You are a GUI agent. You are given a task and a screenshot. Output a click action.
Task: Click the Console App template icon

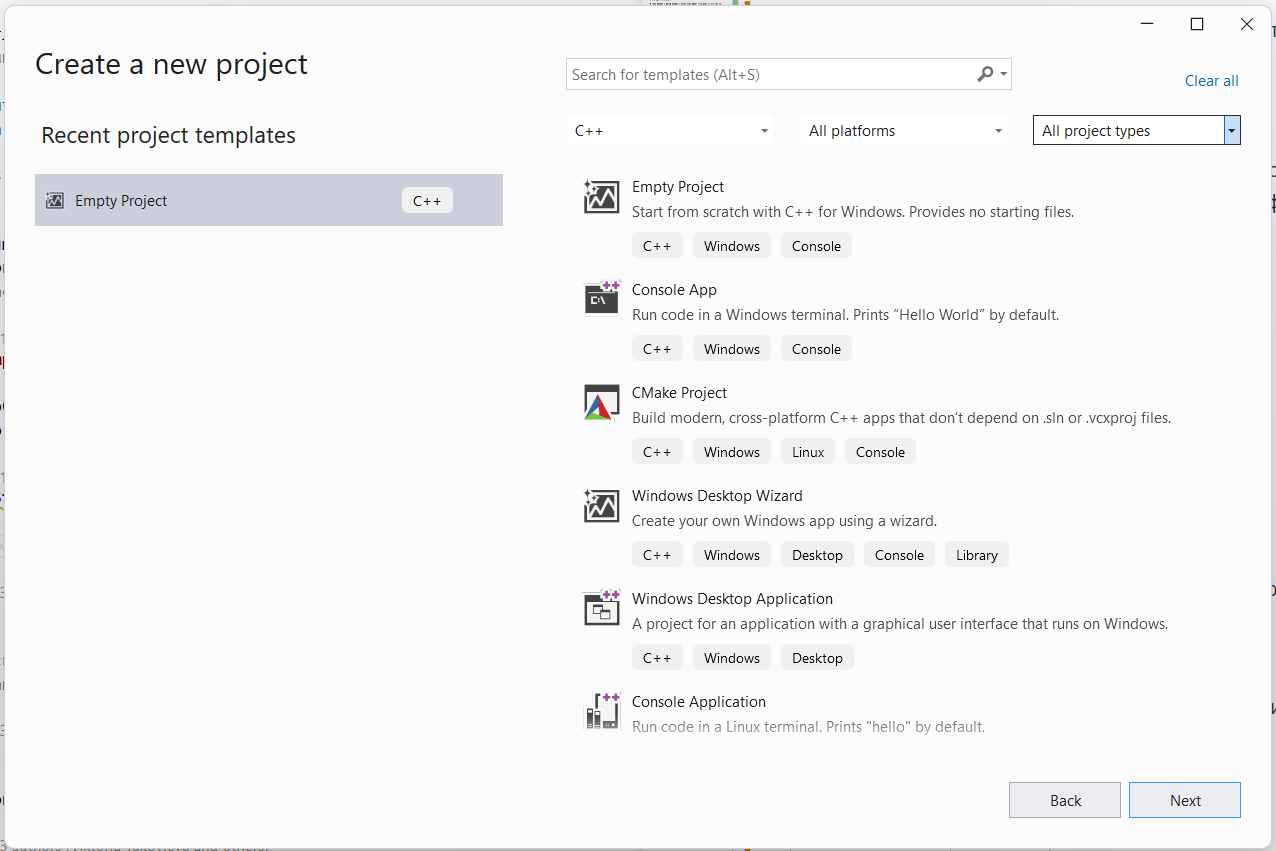601,299
